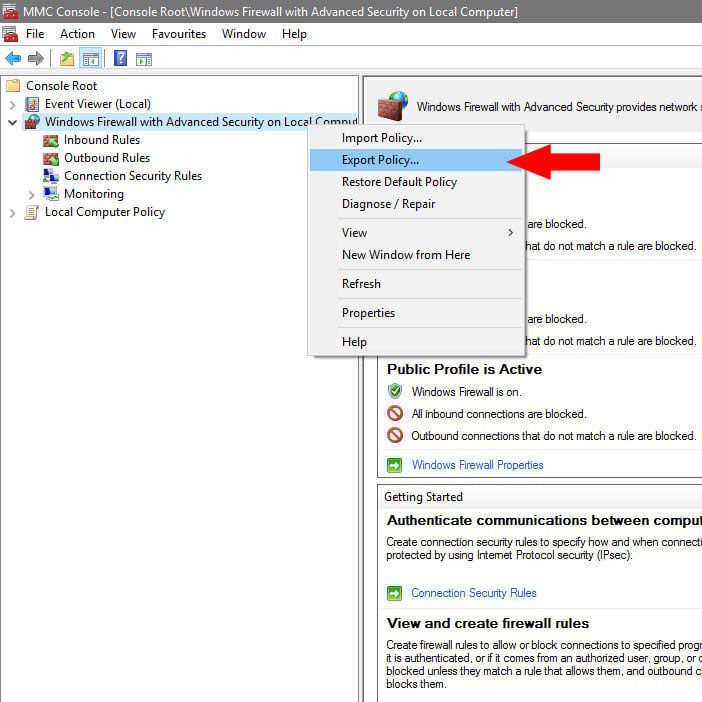
Task: Click the Console Root folder icon
Action: tap(13, 86)
